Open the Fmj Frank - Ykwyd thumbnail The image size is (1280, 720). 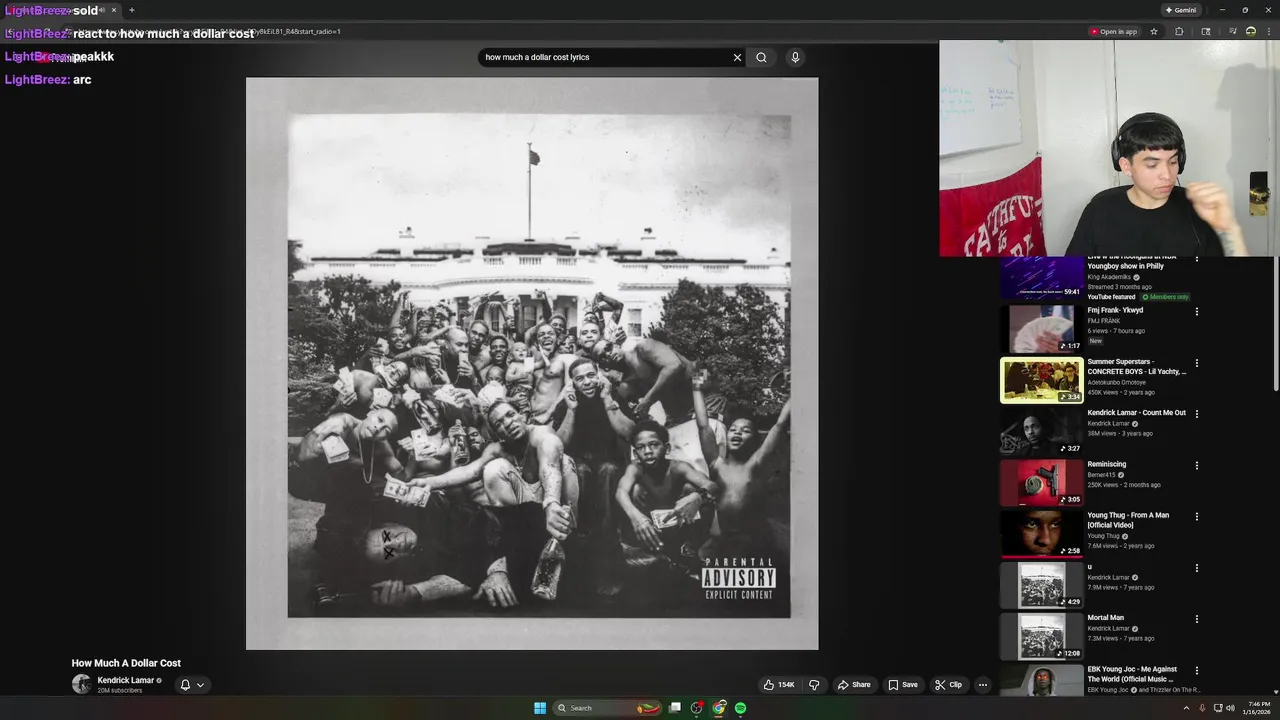(x=1042, y=328)
